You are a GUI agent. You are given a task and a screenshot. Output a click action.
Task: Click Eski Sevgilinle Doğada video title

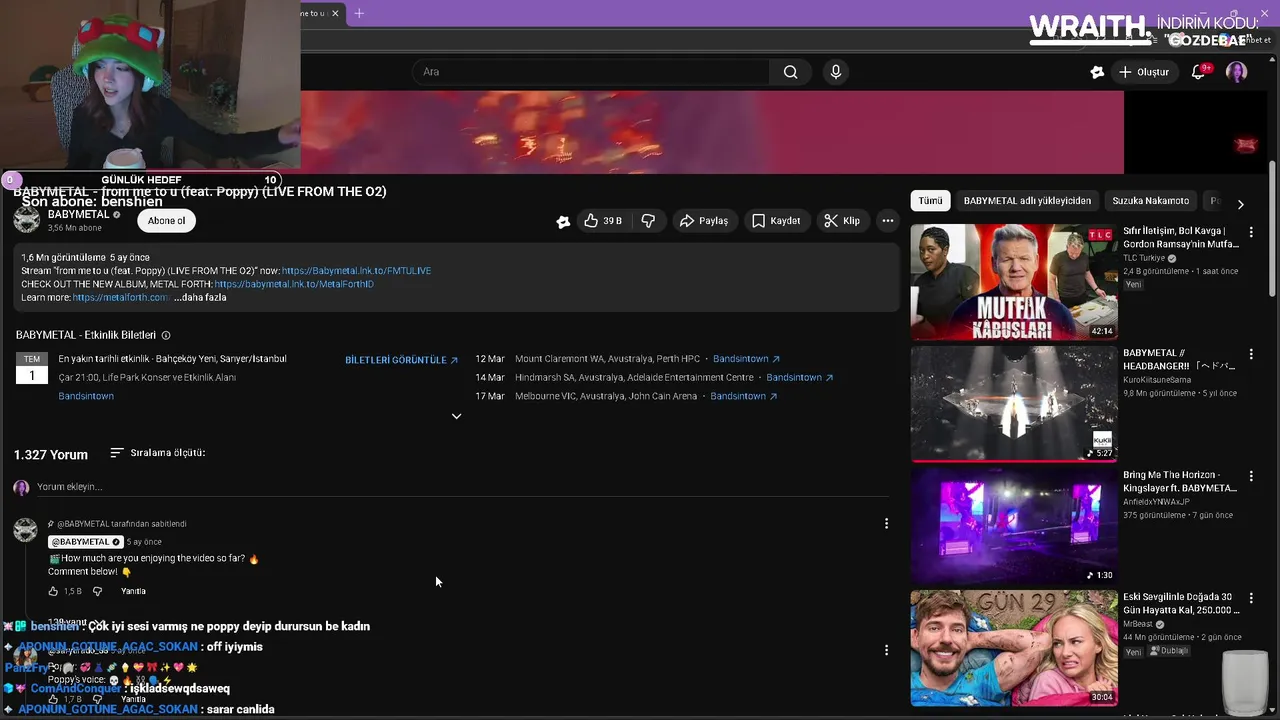1181,603
